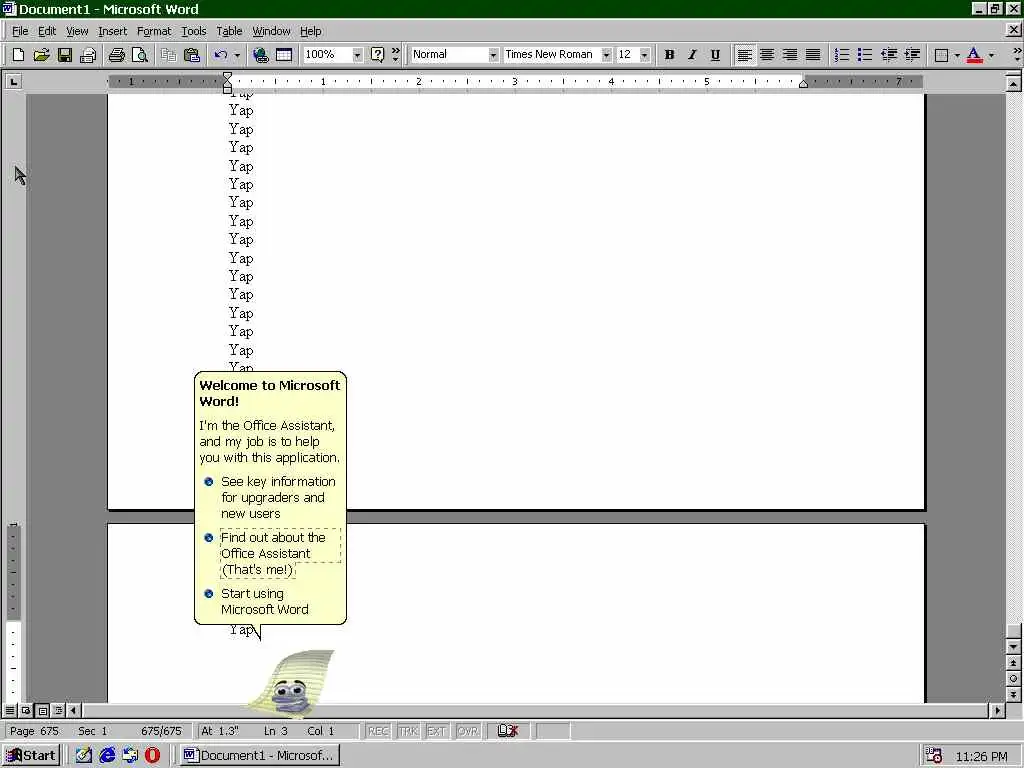1024x768 pixels.
Task: Toggle Bold formatting
Action: [669, 55]
